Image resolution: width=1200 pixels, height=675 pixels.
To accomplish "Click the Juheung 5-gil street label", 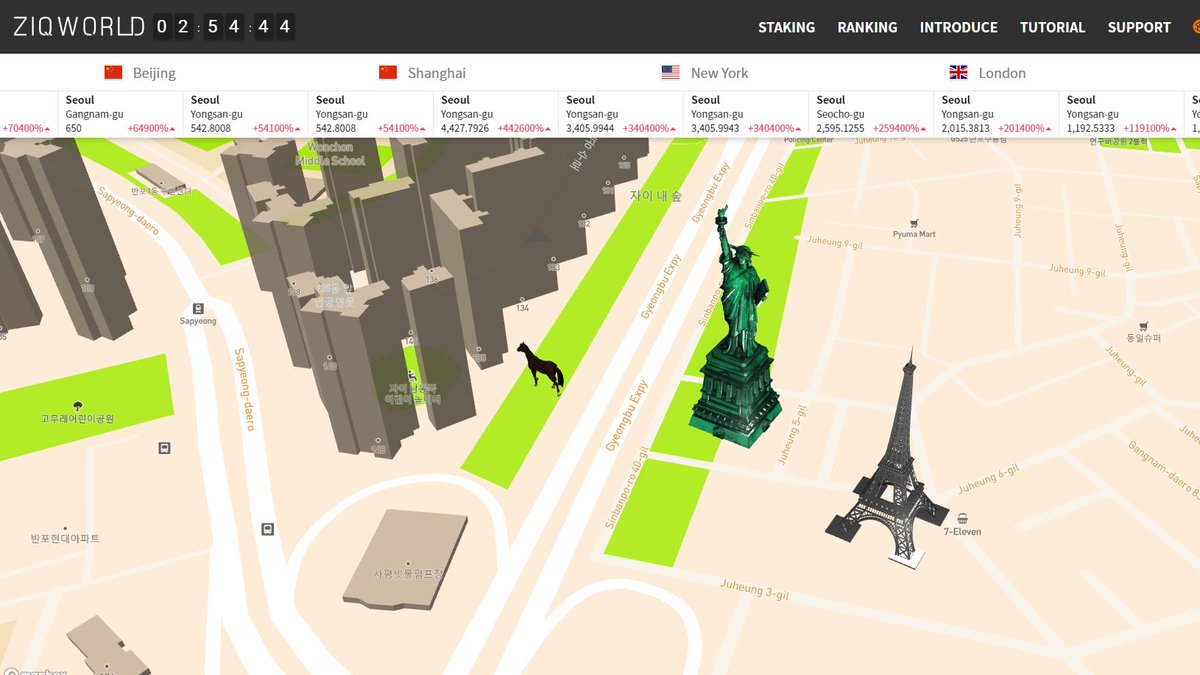I will tap(791, 437).
